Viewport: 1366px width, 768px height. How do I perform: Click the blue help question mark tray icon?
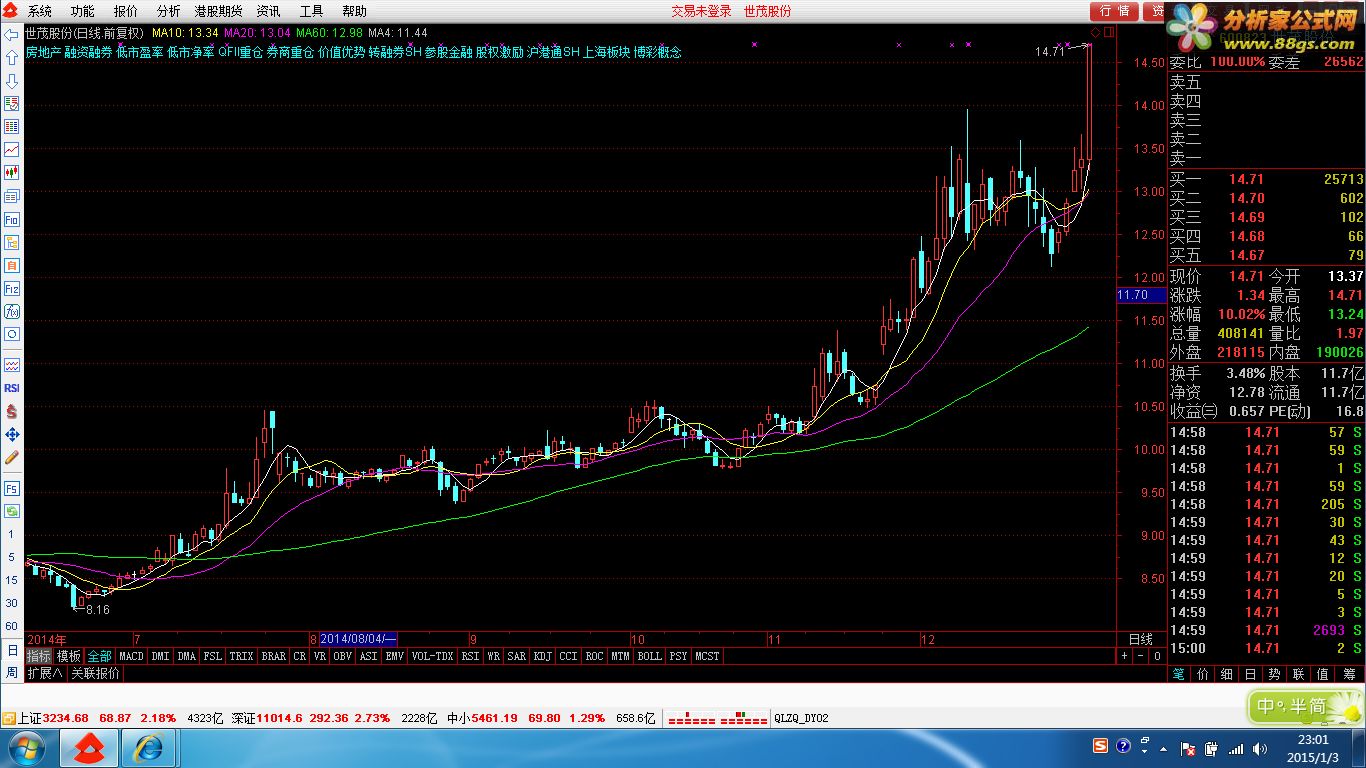[x=1123, y=747]
